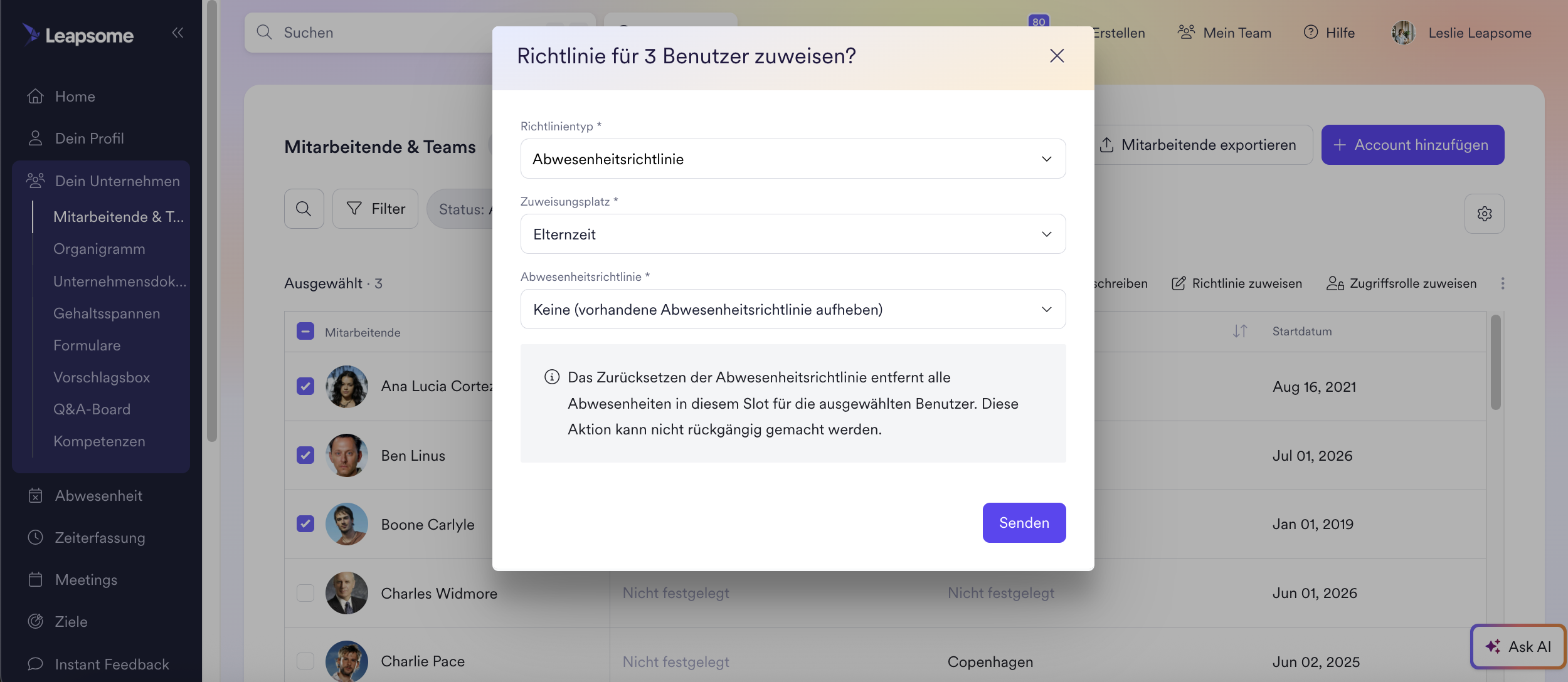1568x682 pixels.
Task: Open the three-dot more actions menu
Action: click(x=1502, y=283)
